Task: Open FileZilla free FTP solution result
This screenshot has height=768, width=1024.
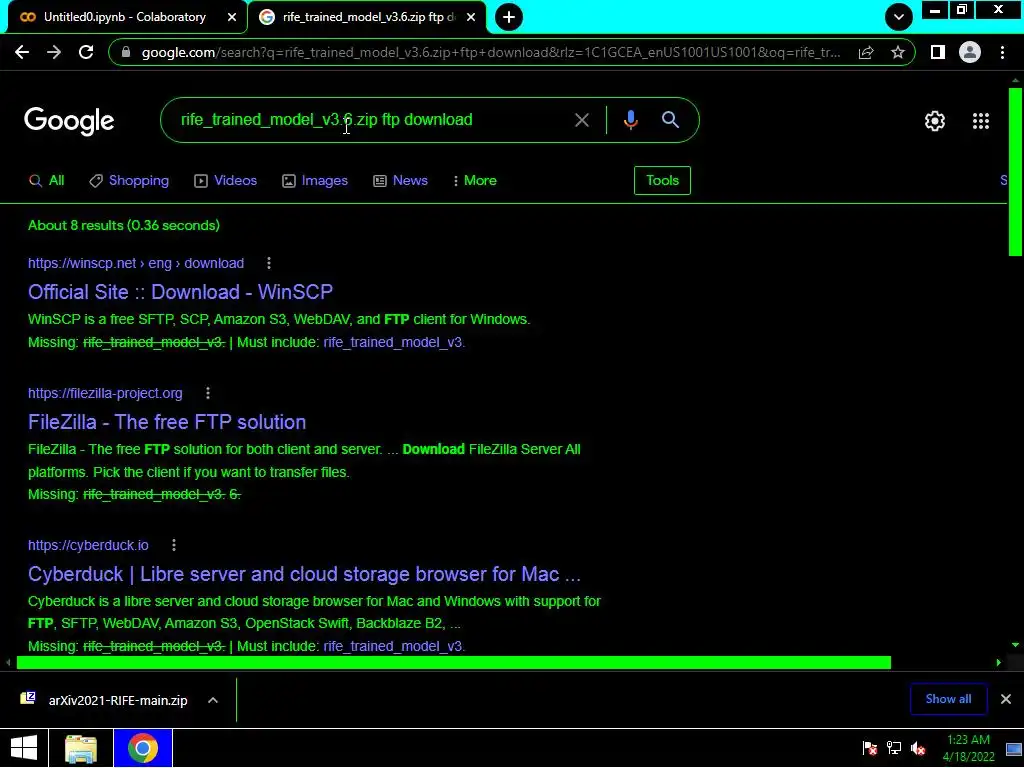Action: click(167, 422)
